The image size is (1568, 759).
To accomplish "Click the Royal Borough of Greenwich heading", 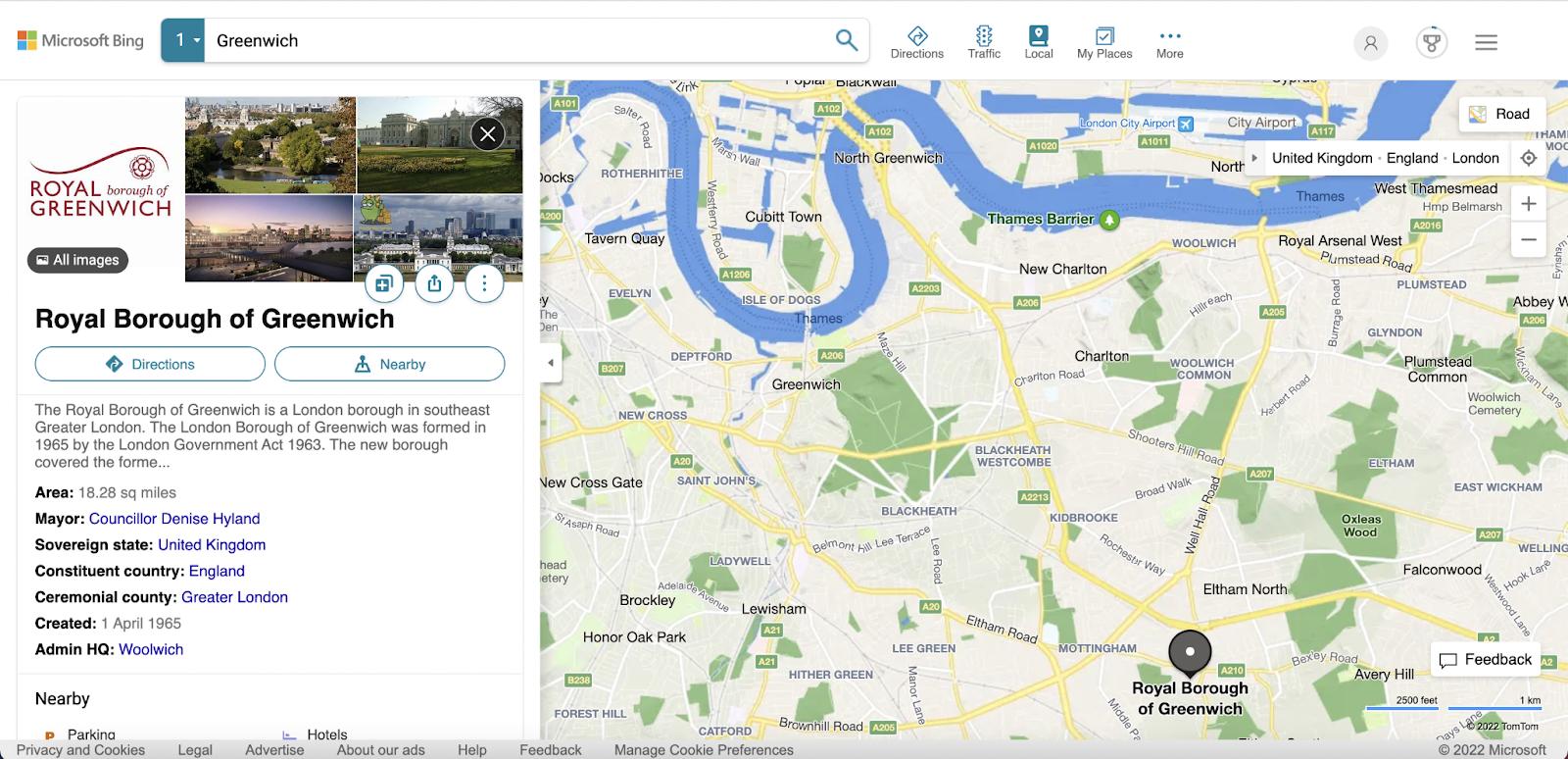I will (x=215, y=319).
